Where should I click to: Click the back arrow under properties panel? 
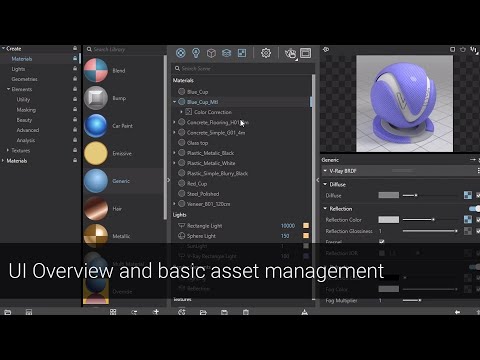click(457, 312)
